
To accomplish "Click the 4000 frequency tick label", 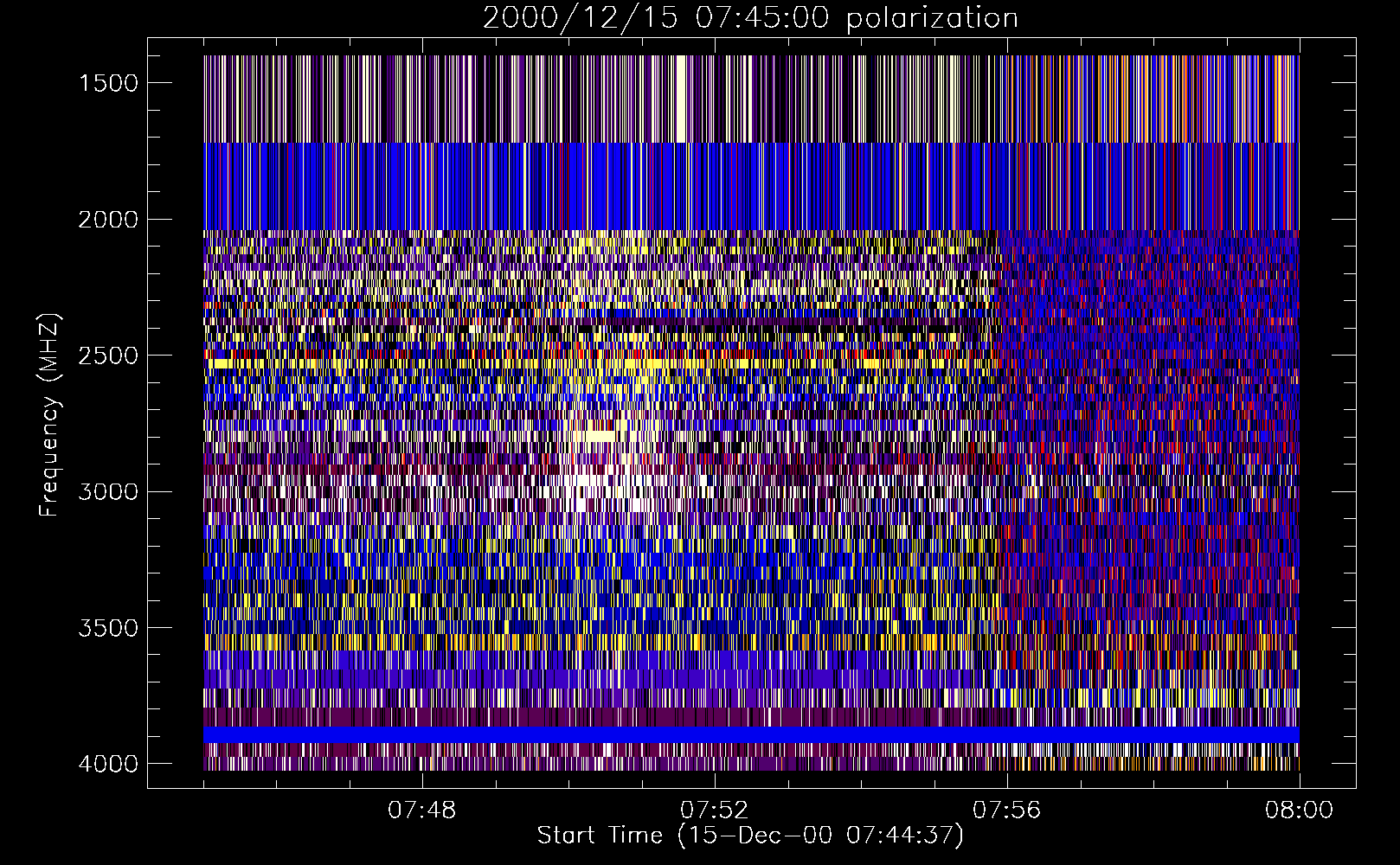I will click(108, 764).
